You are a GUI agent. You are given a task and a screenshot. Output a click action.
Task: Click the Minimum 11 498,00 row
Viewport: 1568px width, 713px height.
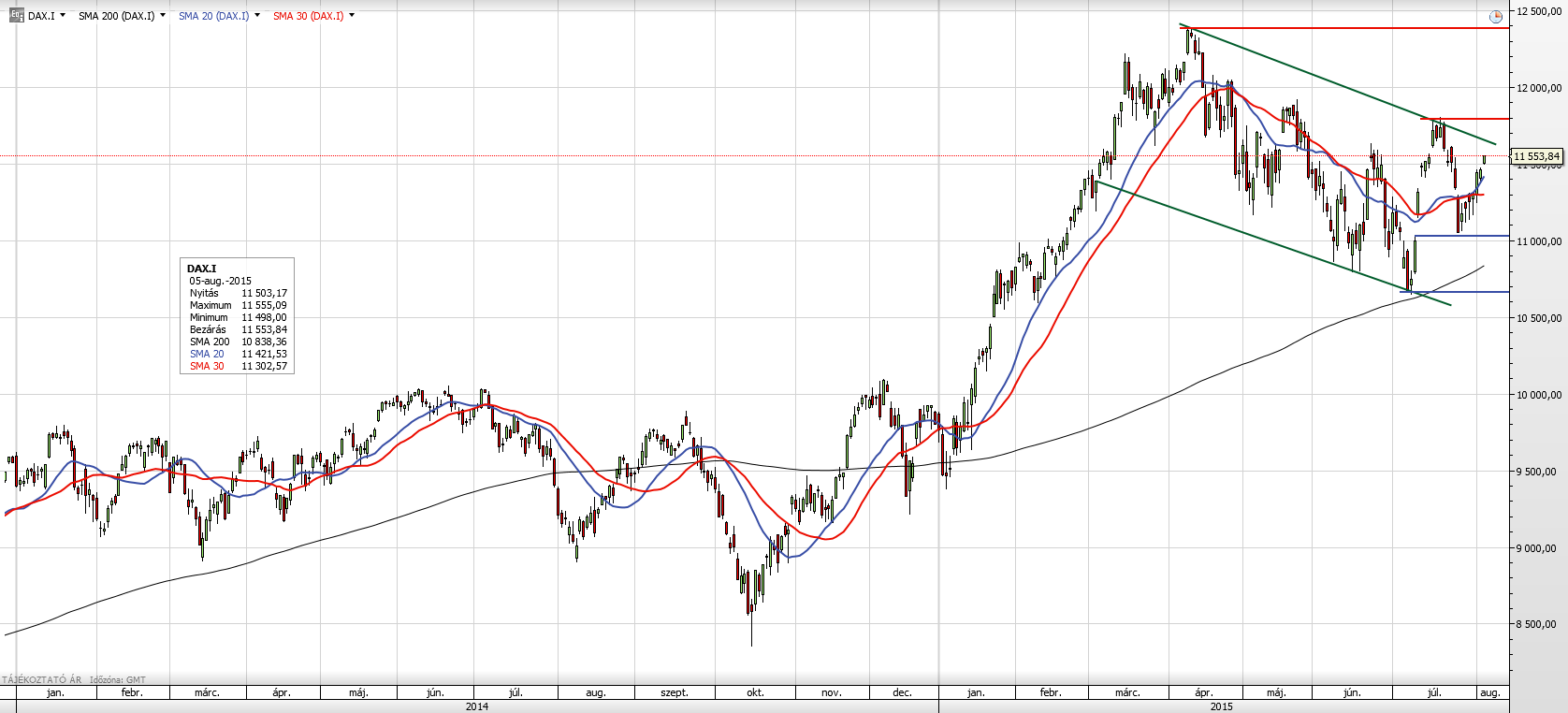click(x=238, y=317)
